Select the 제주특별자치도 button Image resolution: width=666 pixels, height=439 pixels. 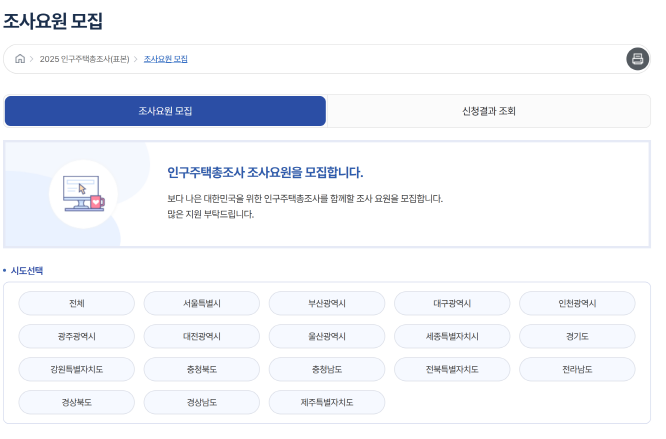point(327,402)
